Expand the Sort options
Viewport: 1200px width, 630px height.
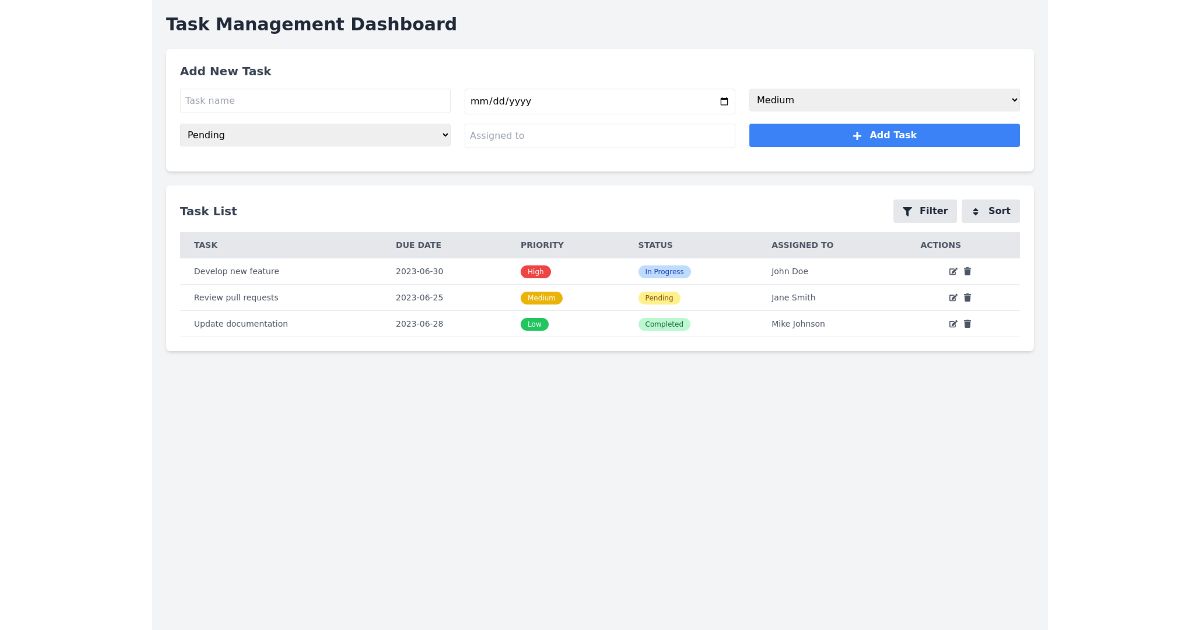pos(990,211)
